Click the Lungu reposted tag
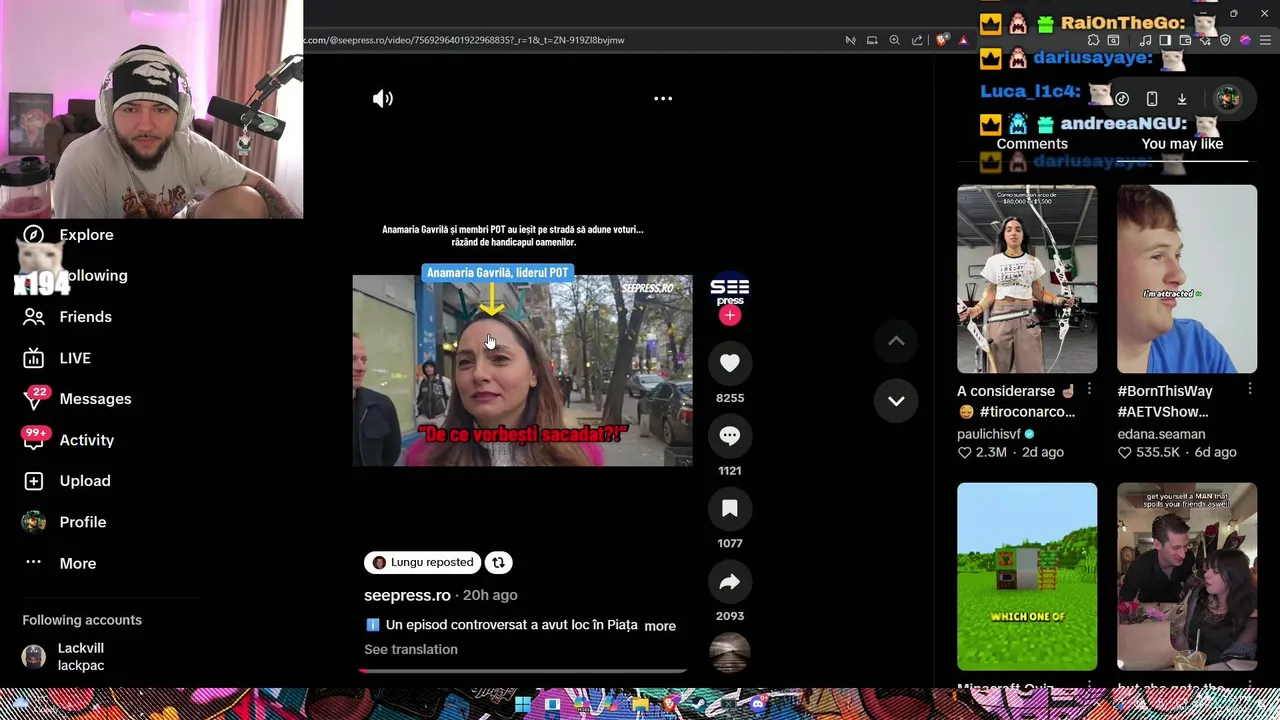1280x720 pixels. click(x=422, y=562)
